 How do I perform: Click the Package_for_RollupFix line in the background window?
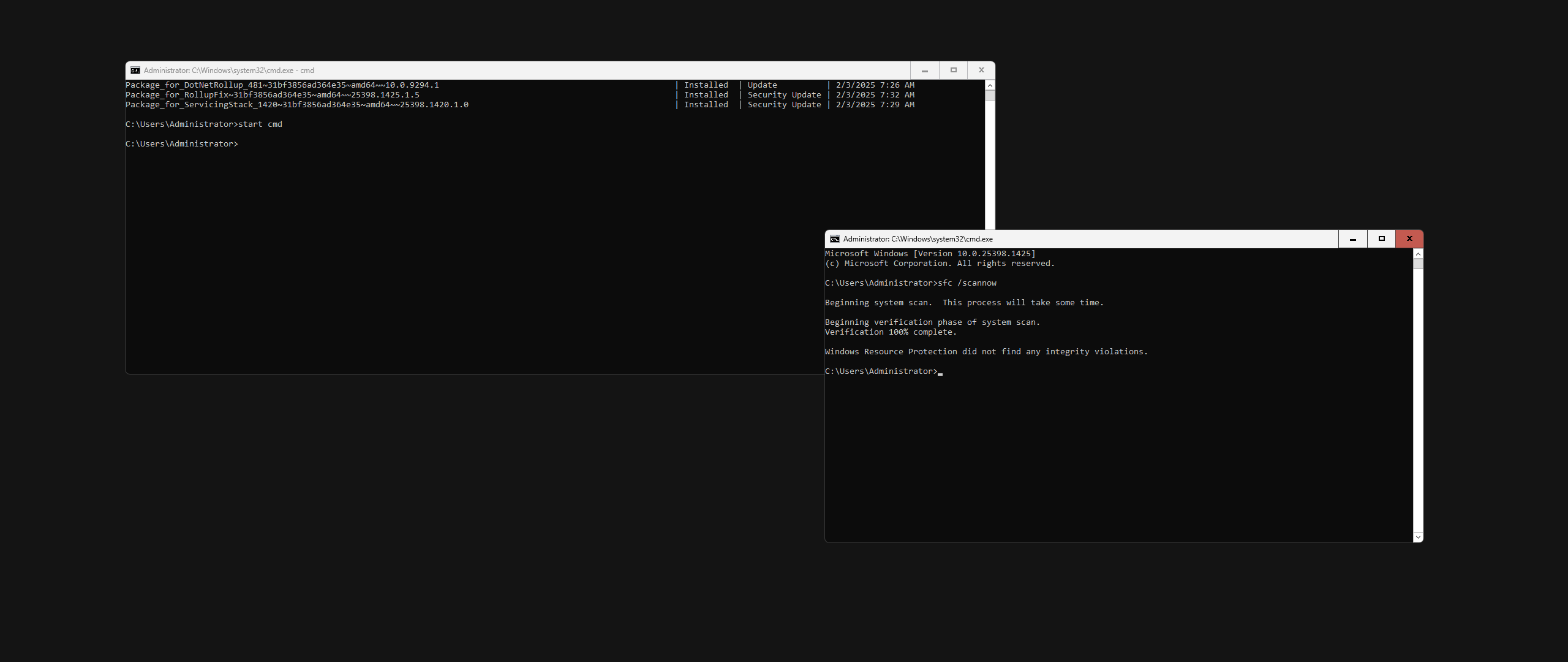point(273,95)
